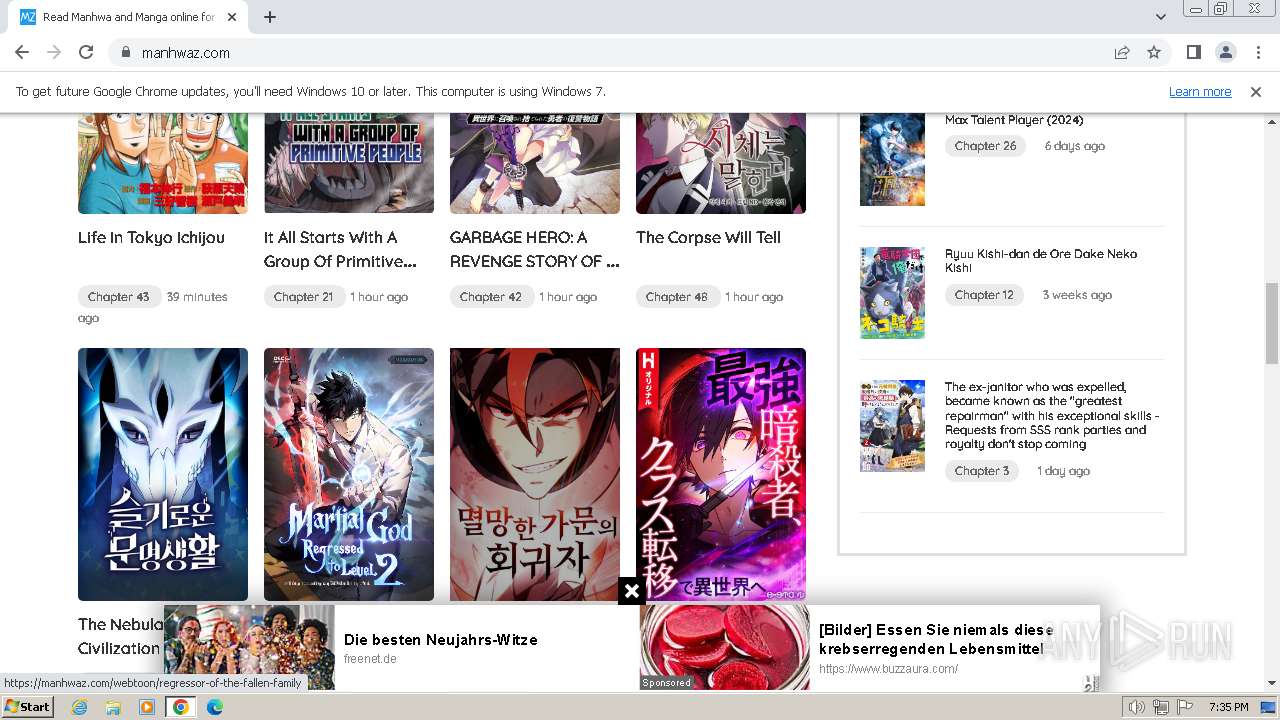Viewport: 1280px width, 720px height.
Task: Open The Nebula's Civilization title link
Action: click(120, 636)
